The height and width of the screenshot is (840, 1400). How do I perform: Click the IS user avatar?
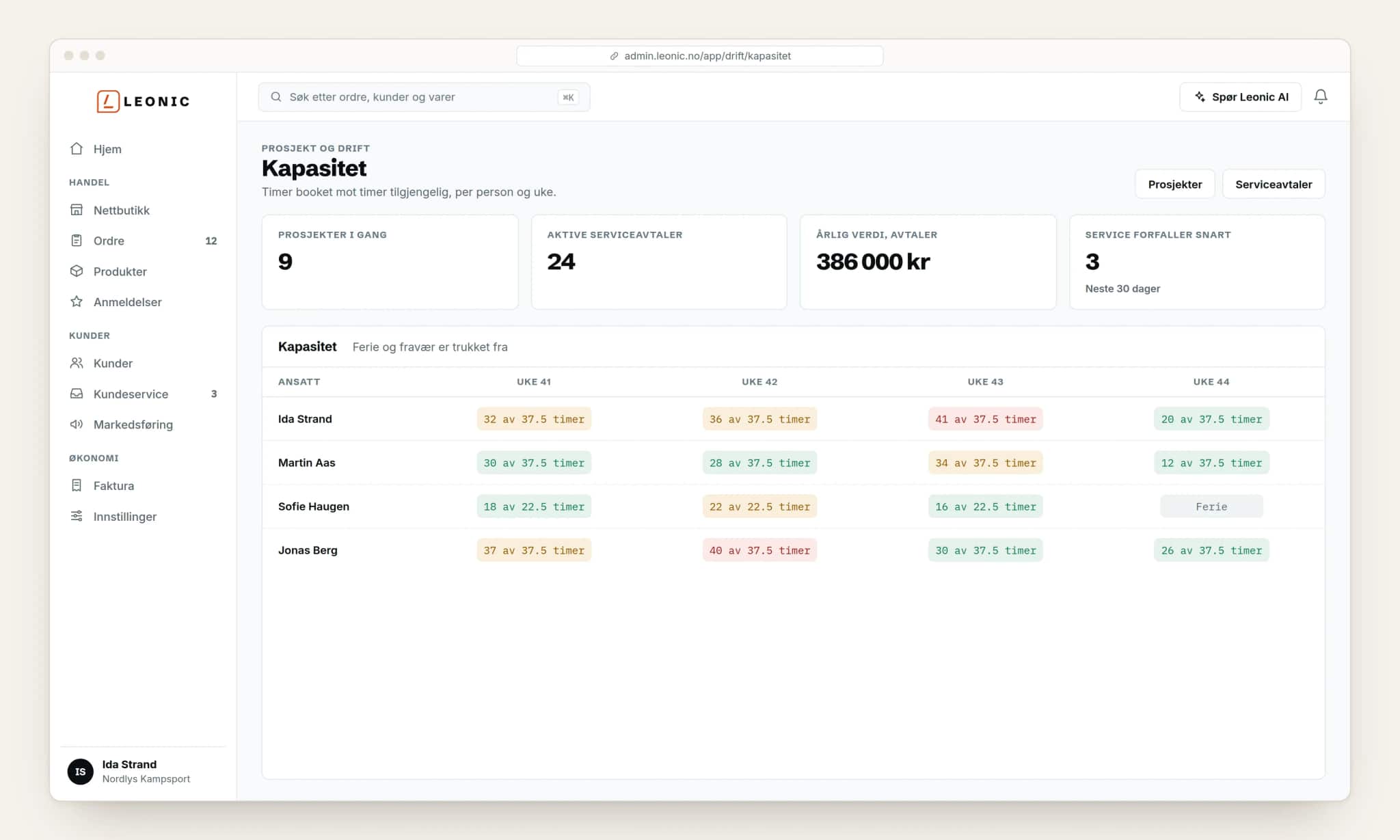pyautogui.click(x=80, y=772)
